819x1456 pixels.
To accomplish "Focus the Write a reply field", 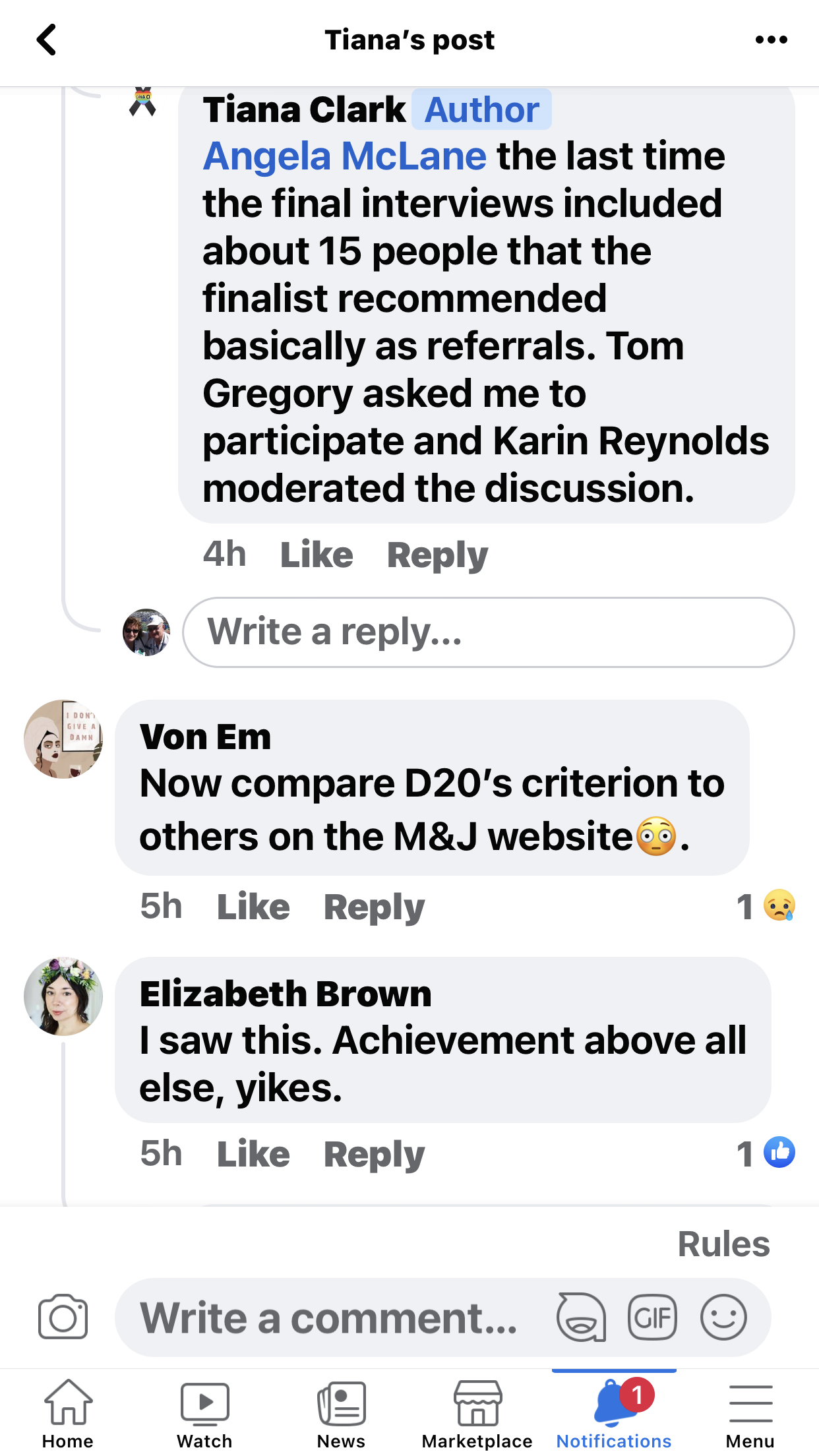I will coord(488,632).
